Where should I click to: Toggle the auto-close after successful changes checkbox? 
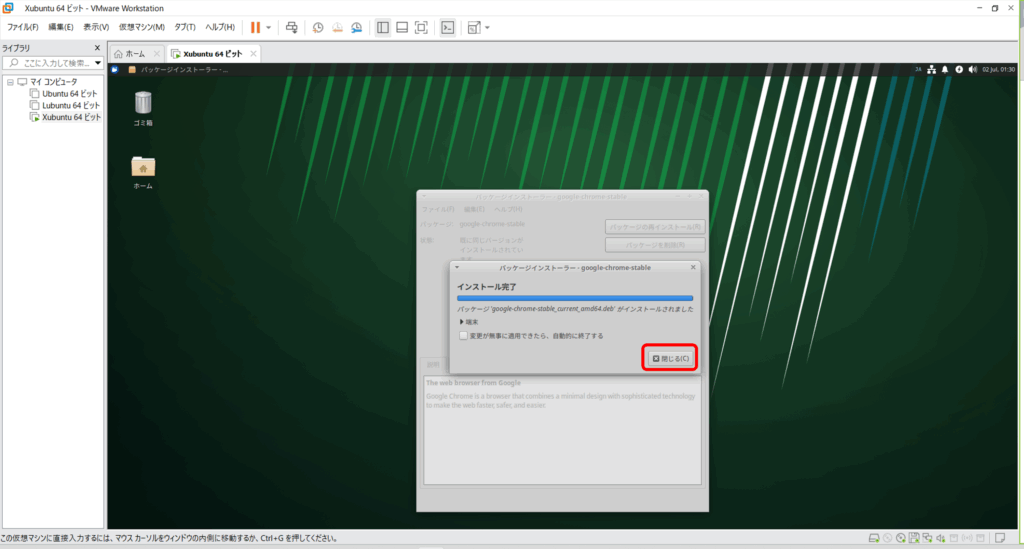pyautogui.click(x=463, y=336)
